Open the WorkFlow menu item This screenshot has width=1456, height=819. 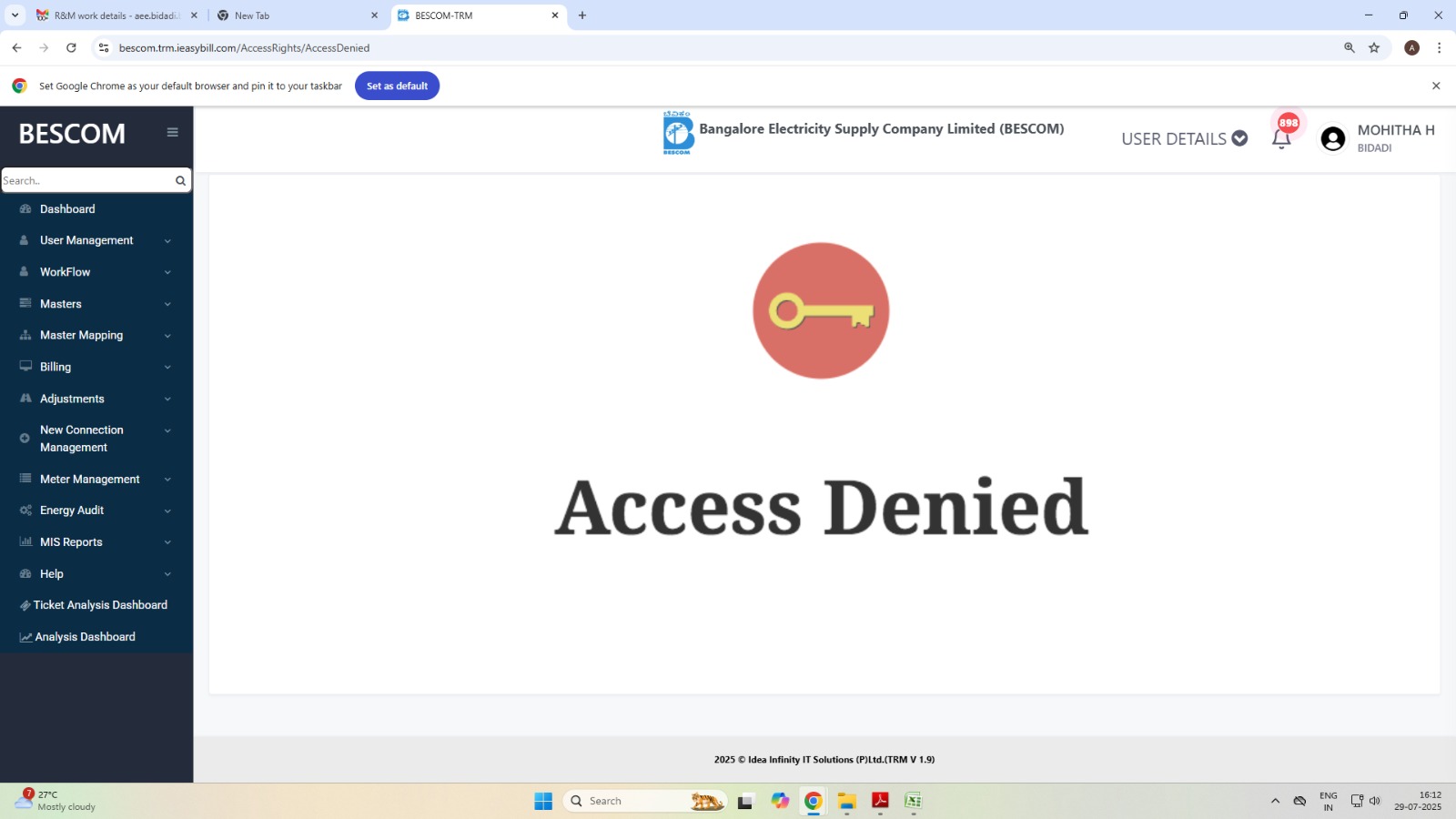point(66,272)
